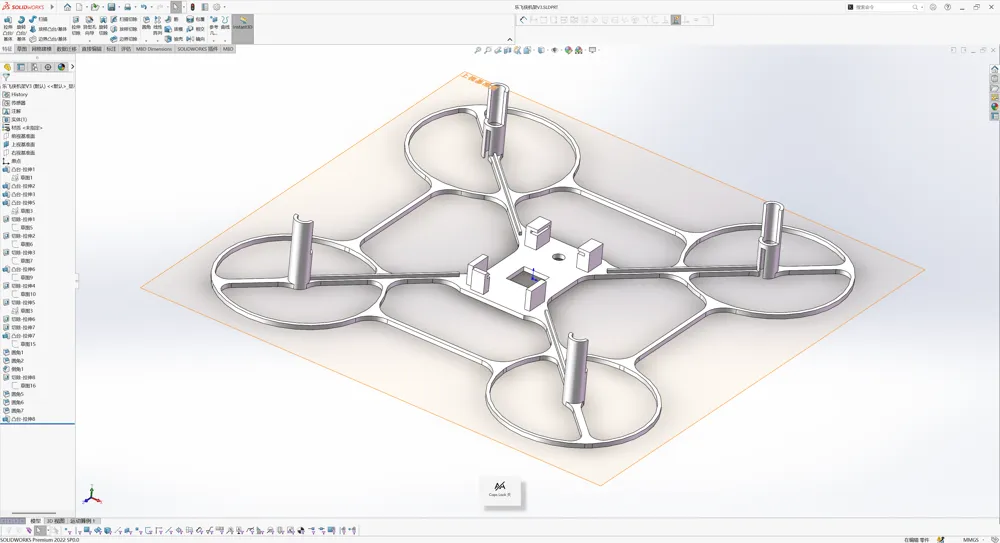Toggle the filter solid bodies selection filter
This screenshot has height=543, width=1000.
coord(107,530)
